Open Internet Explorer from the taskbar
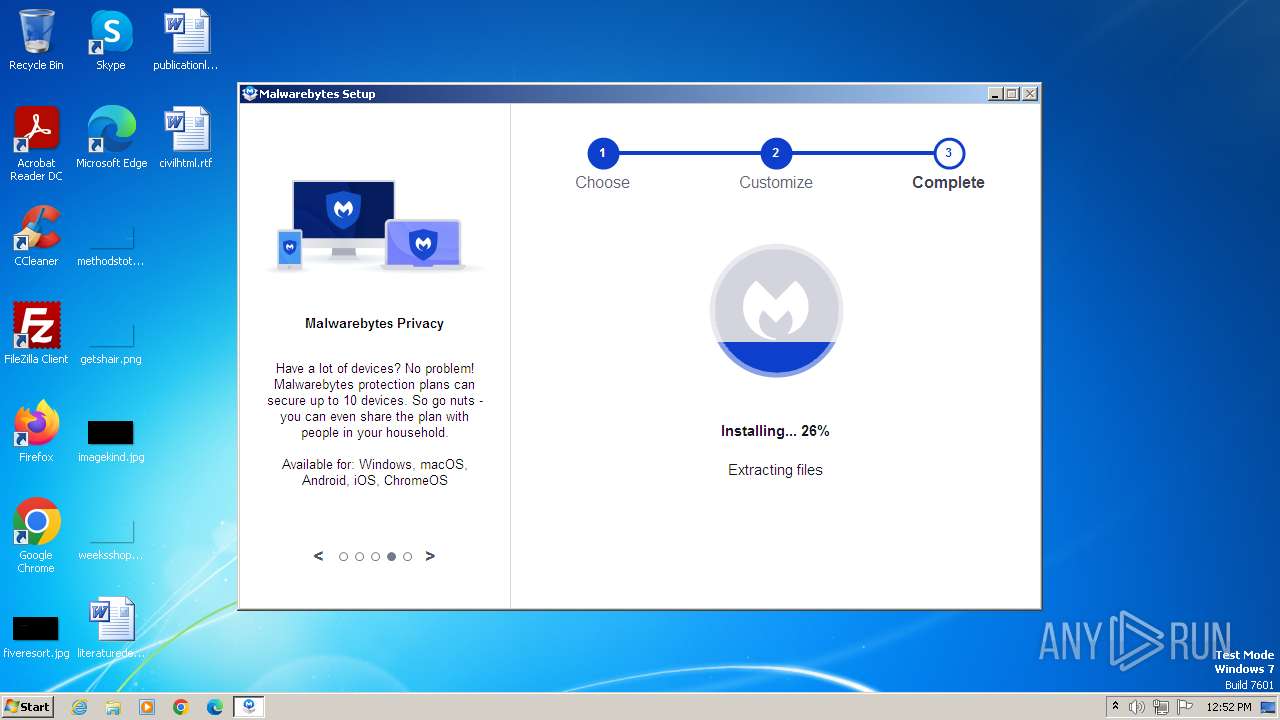 (x=79, y=707)
